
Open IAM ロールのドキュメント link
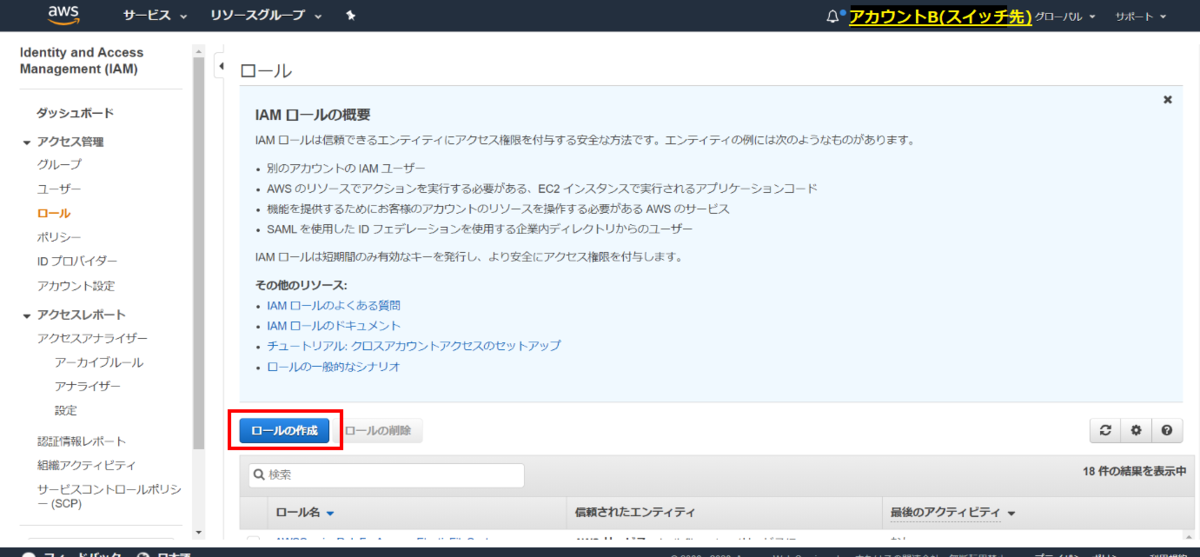[x=333, y=326]
